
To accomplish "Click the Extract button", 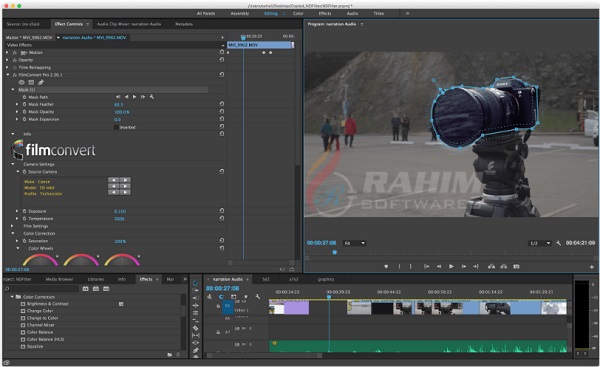I will pyautogui.click(x=504, y=266).
